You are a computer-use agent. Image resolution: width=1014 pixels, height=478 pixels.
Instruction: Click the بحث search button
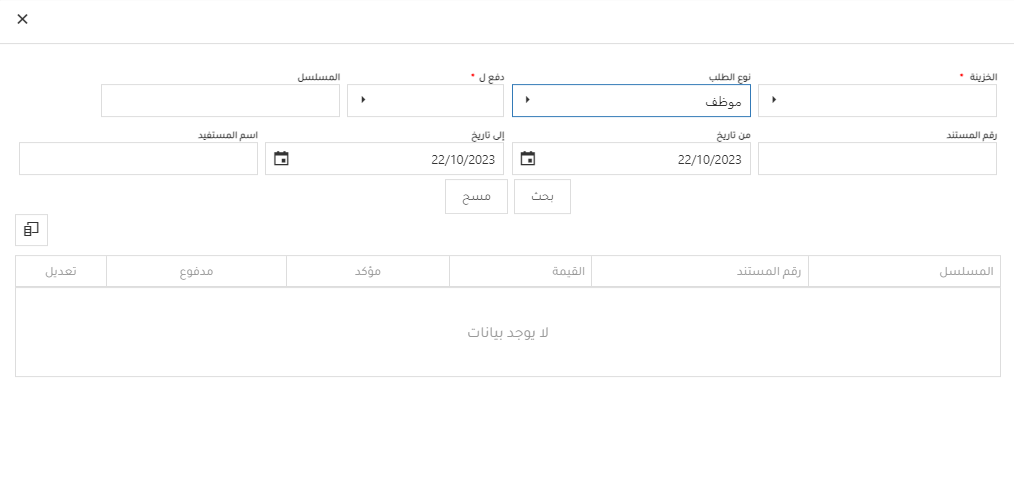click(542, 197)
